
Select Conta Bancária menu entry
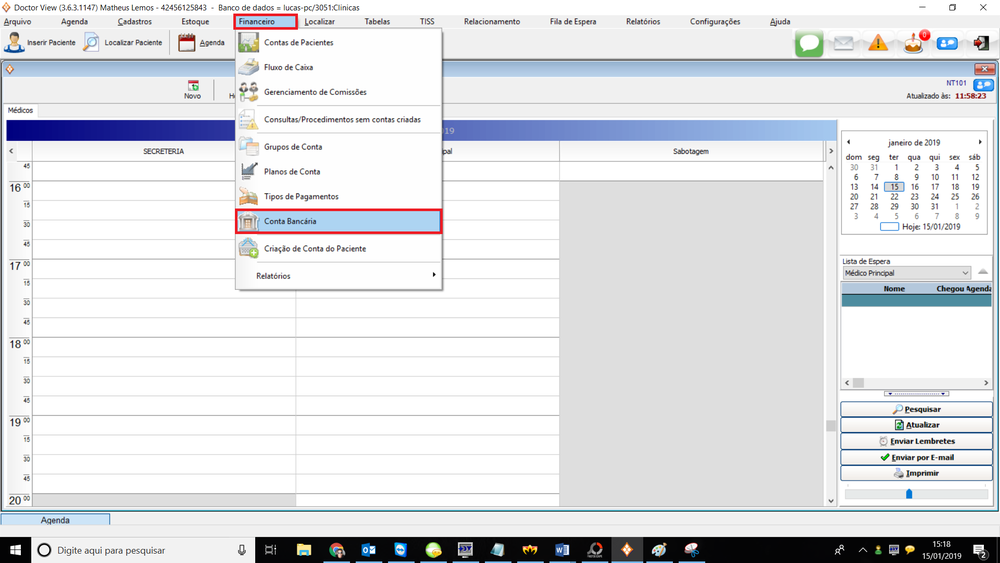(x=338, y=221)
